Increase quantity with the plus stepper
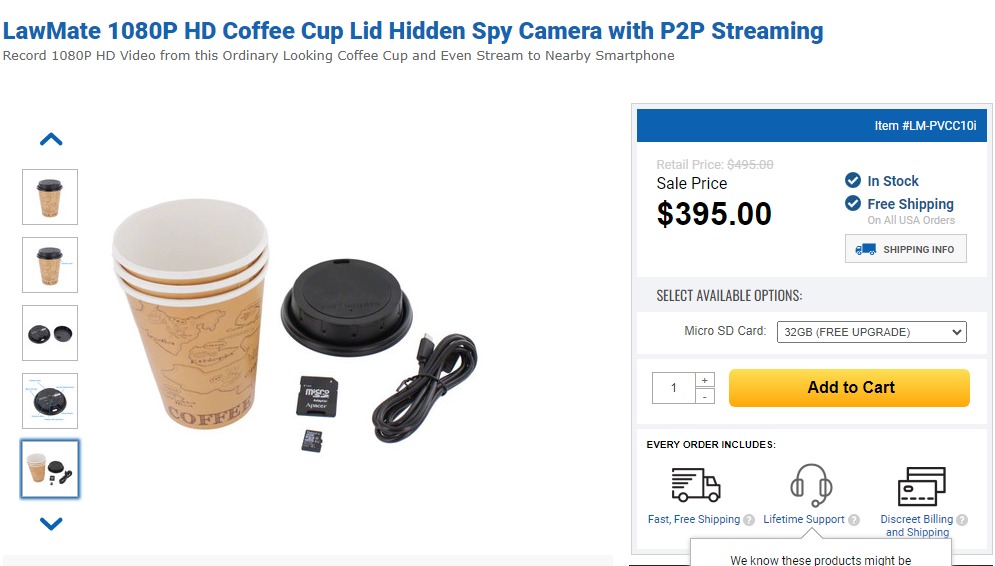The image size is (995, 566). 704,380
